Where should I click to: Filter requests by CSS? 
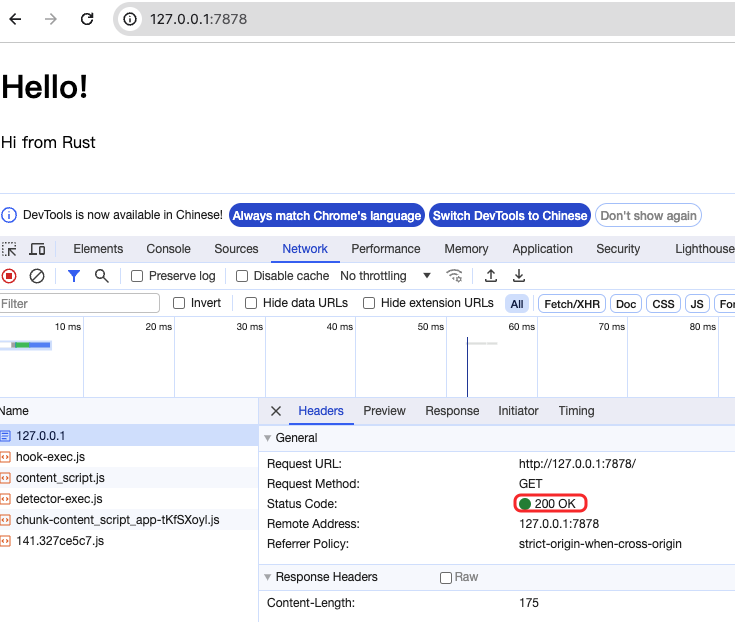pyautogui.click(x=663, y=304)
